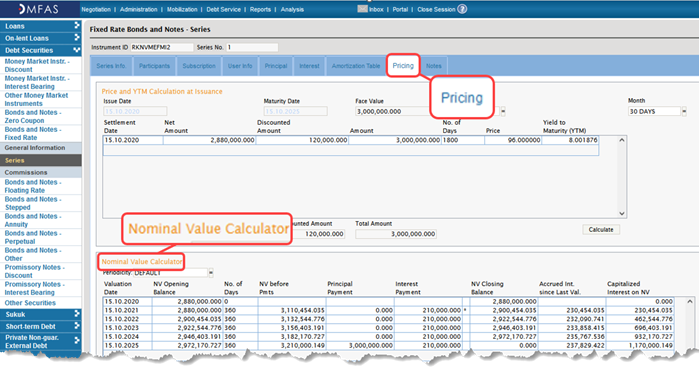Click the Settlement Date 15.10.2020 cell
The height and width of the screenshot is (367, 699).
[133, 140]
